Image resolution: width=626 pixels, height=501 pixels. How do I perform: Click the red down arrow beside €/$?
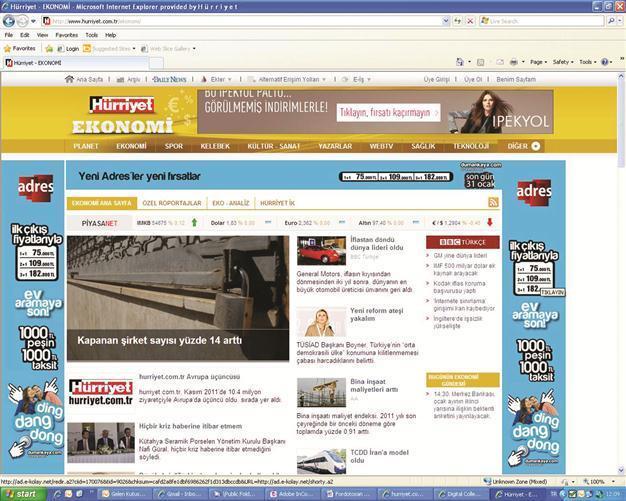(x=490, y=222)
